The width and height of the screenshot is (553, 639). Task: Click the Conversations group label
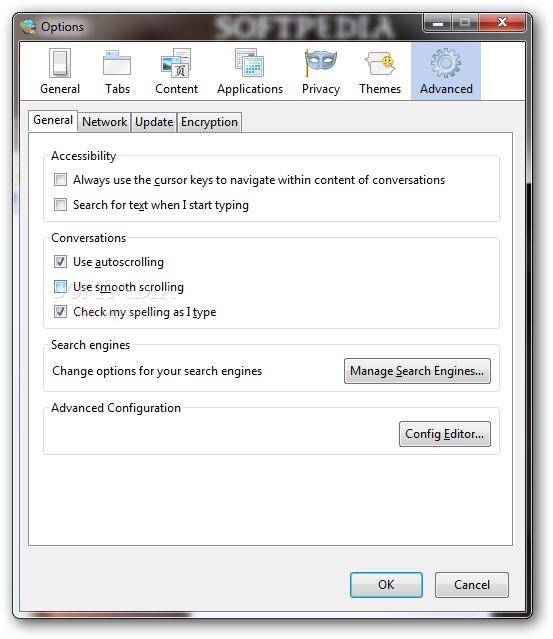point(88,238)
